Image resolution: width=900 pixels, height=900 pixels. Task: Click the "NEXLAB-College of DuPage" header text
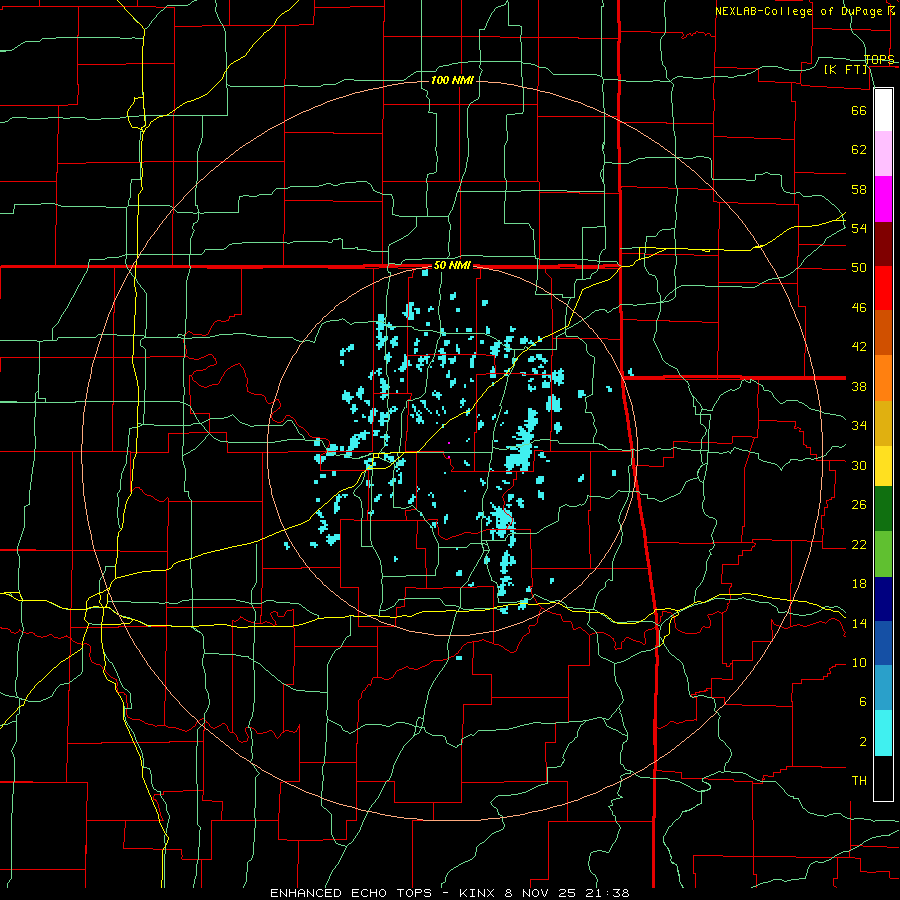(x=800, y=11)
